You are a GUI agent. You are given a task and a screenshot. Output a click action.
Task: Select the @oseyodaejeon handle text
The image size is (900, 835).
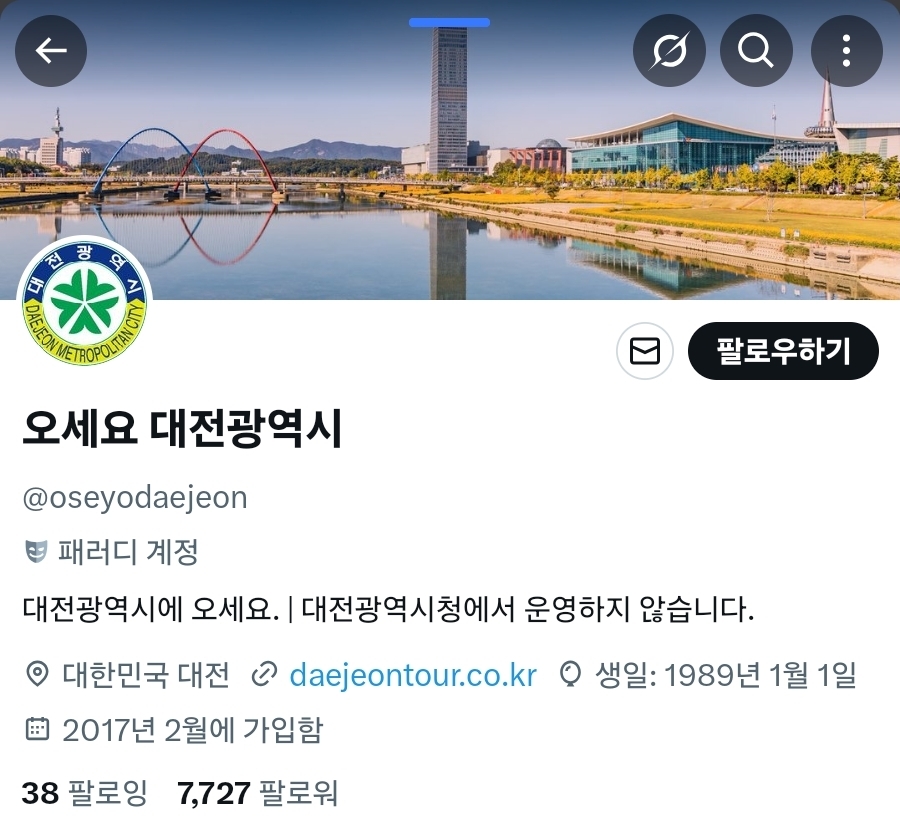(x=135, y=498)
